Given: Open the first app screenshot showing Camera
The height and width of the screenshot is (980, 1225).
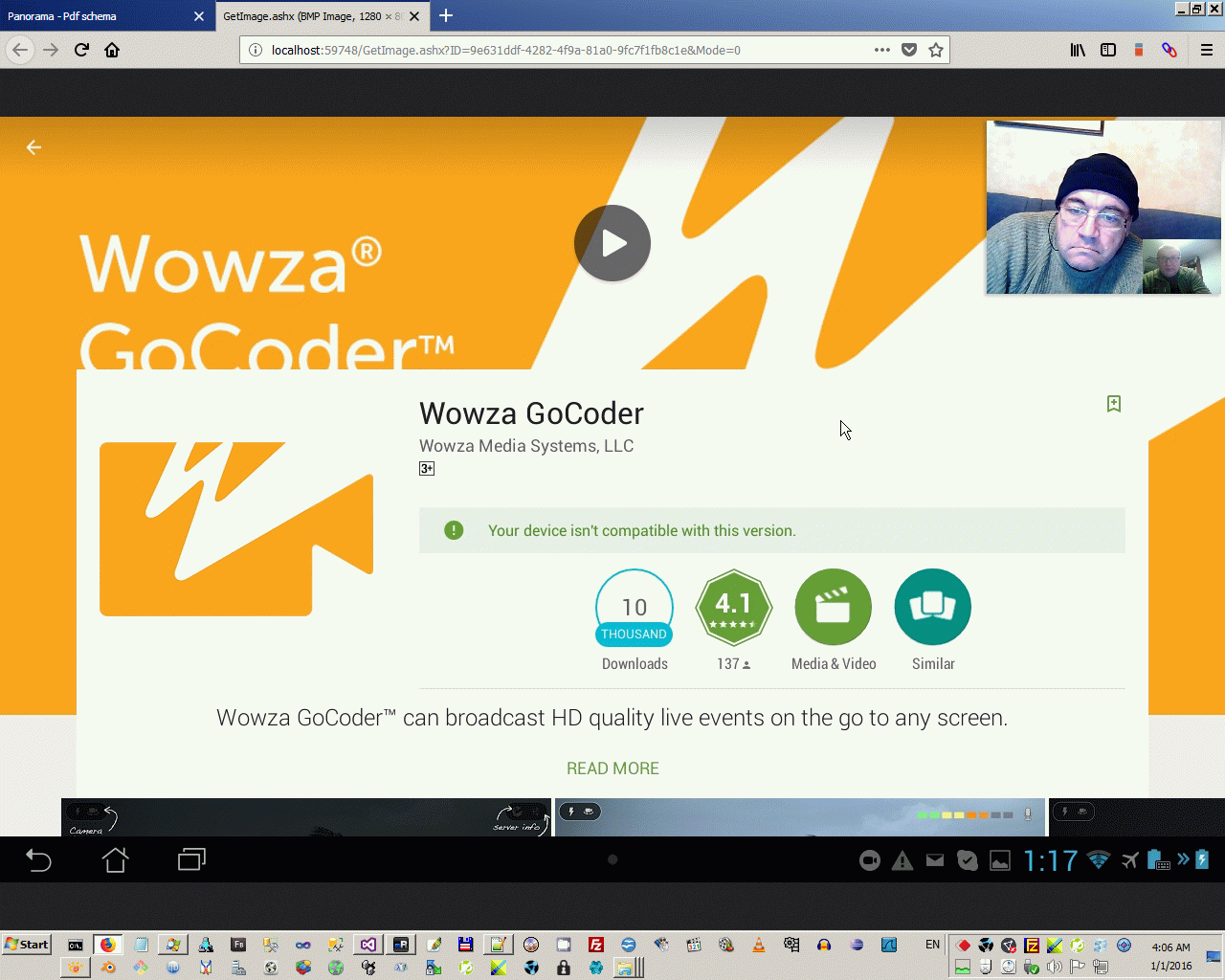Looking at the screenshot, I should 306,817.
